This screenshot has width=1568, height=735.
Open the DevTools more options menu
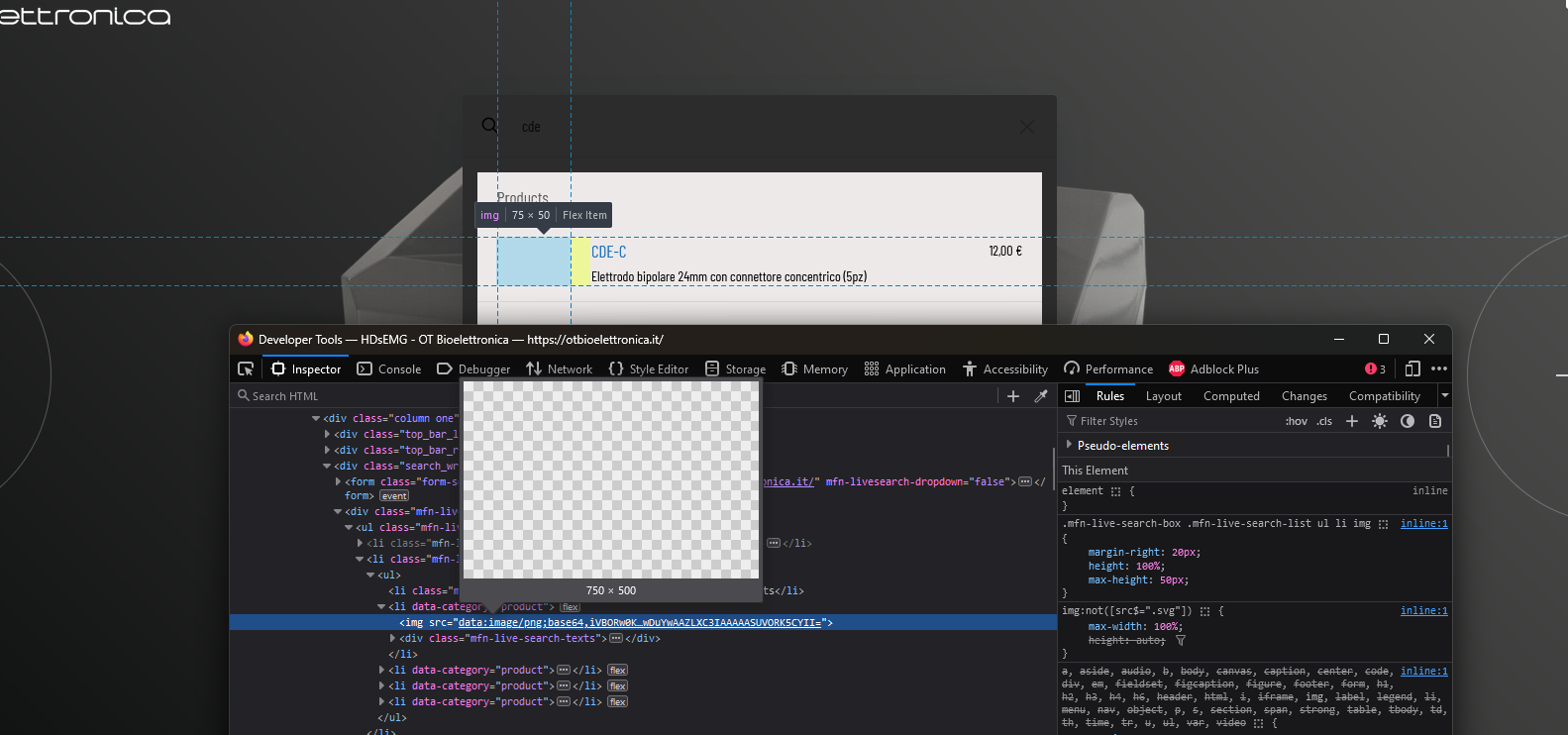click(1439, 368)
